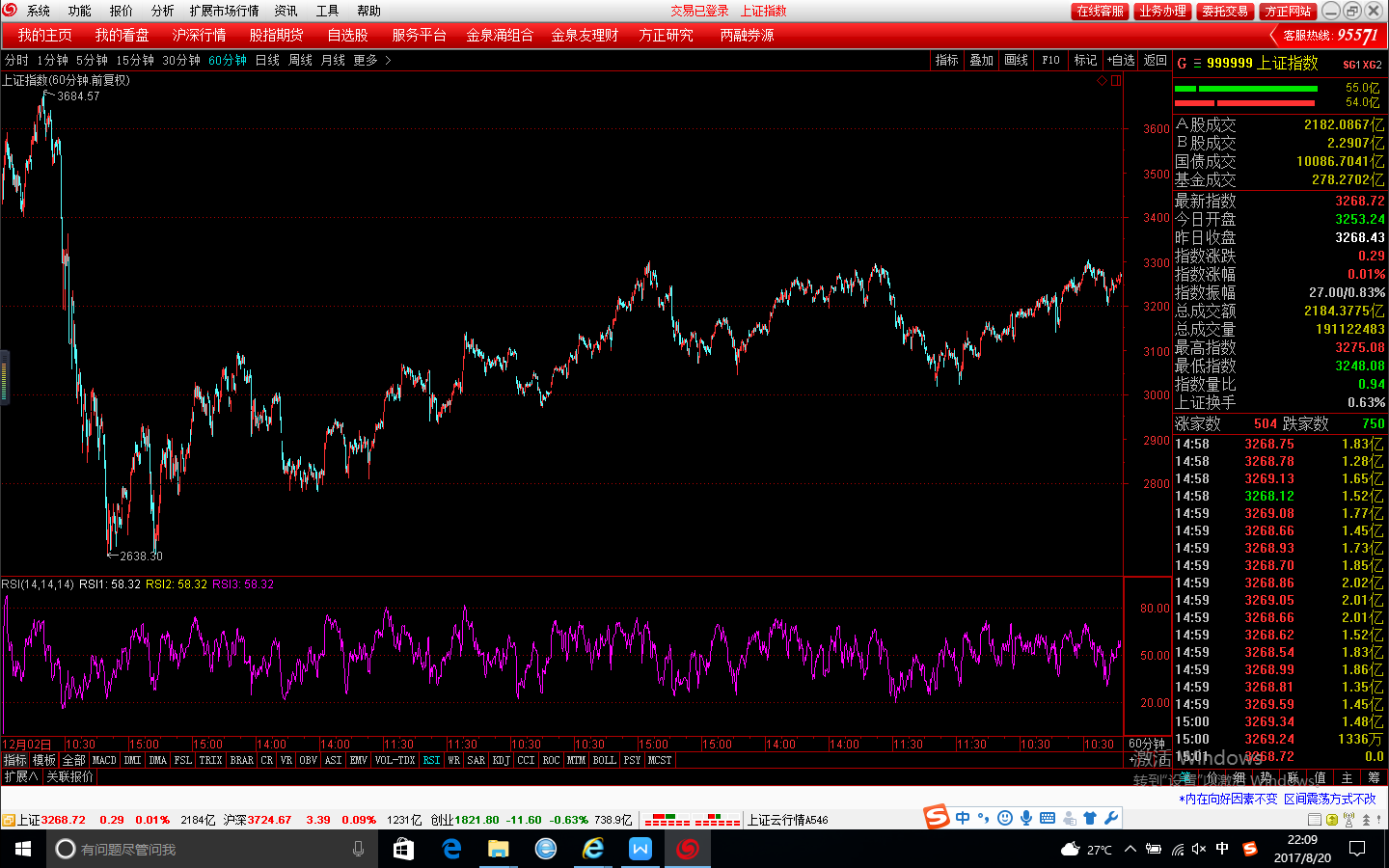The height and width of the screenshot is (868, 1389).
Task: Switch chart to 周线 period
Action: click(x=300, y=60)
